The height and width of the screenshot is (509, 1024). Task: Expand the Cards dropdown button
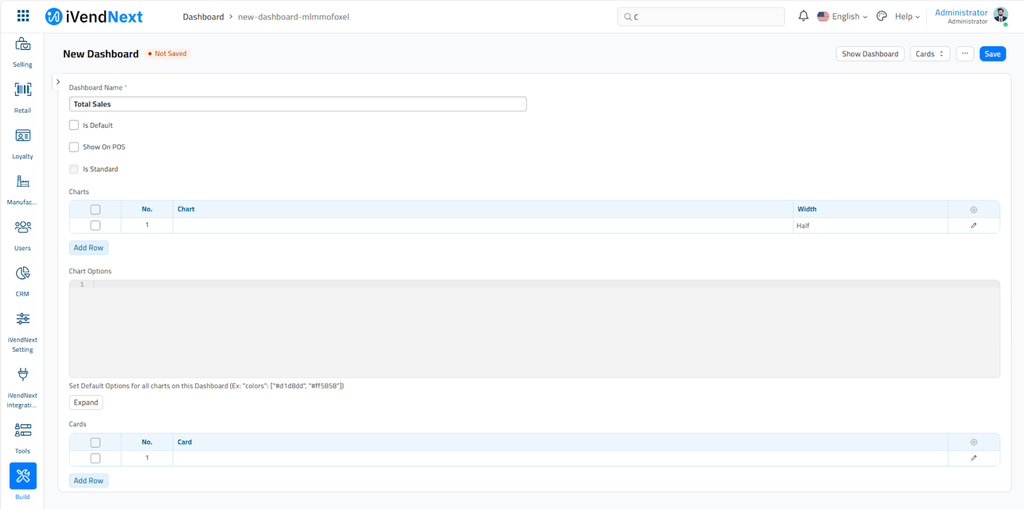point(929,54)
